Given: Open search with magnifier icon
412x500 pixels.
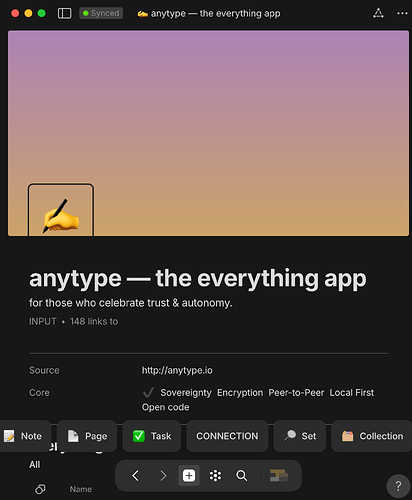Looking at the screenshot, I should pos(242,476).
